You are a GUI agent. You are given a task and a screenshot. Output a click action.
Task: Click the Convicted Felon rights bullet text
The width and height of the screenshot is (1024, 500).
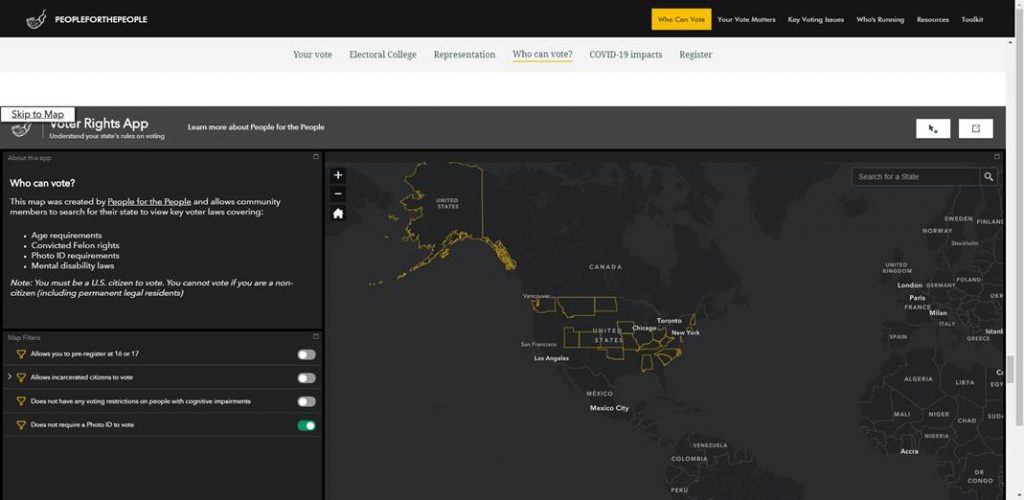coord(75,245)
